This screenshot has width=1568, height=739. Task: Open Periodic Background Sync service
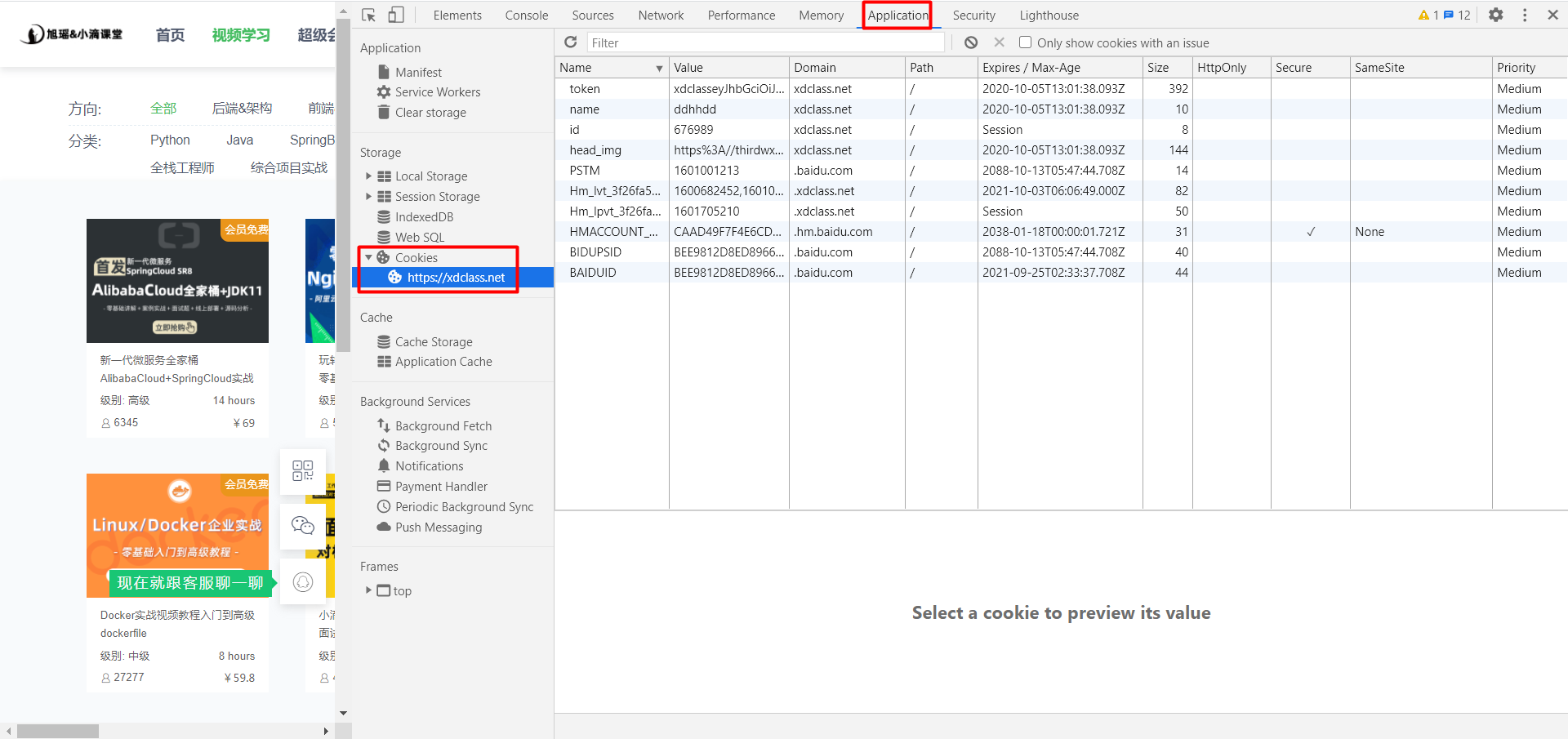(455, 506)
